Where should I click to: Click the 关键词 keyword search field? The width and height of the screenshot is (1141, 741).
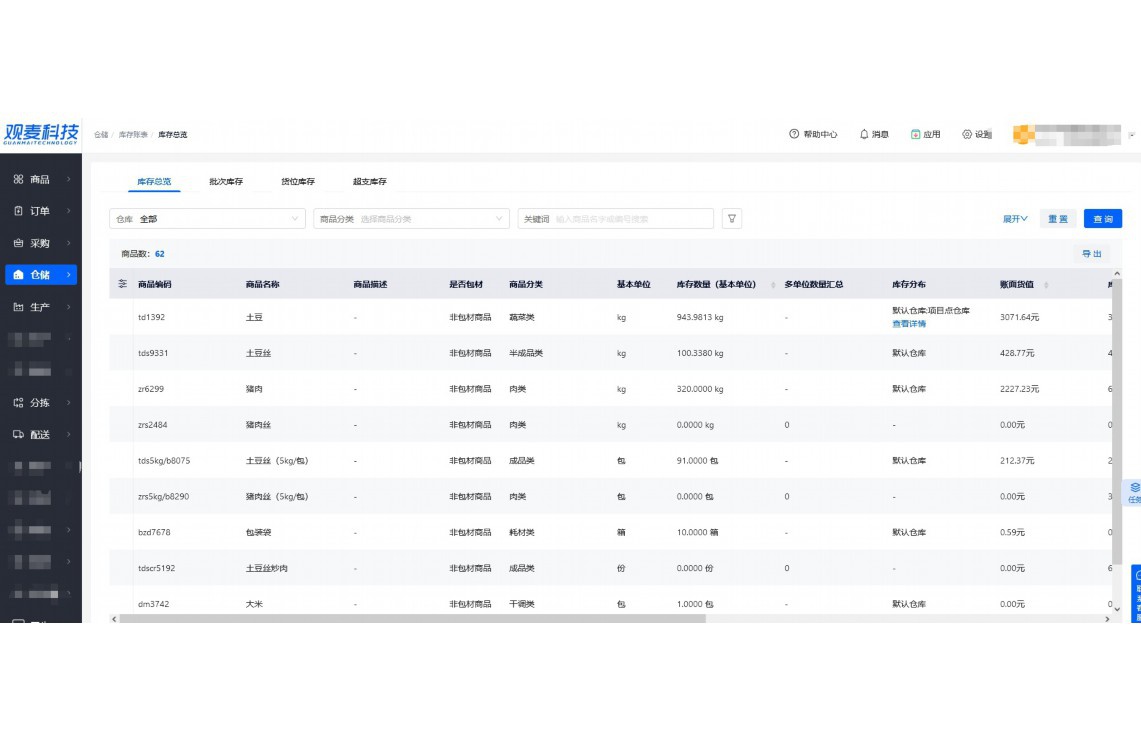(x=630, y=219)
